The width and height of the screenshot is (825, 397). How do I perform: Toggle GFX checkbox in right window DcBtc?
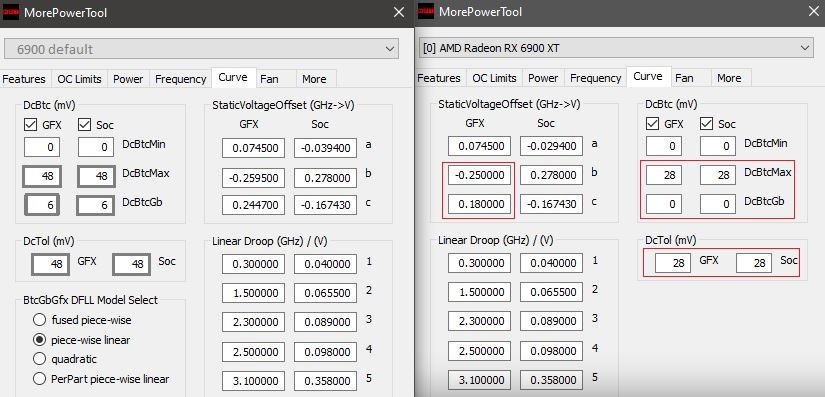[x=652, y=124]
